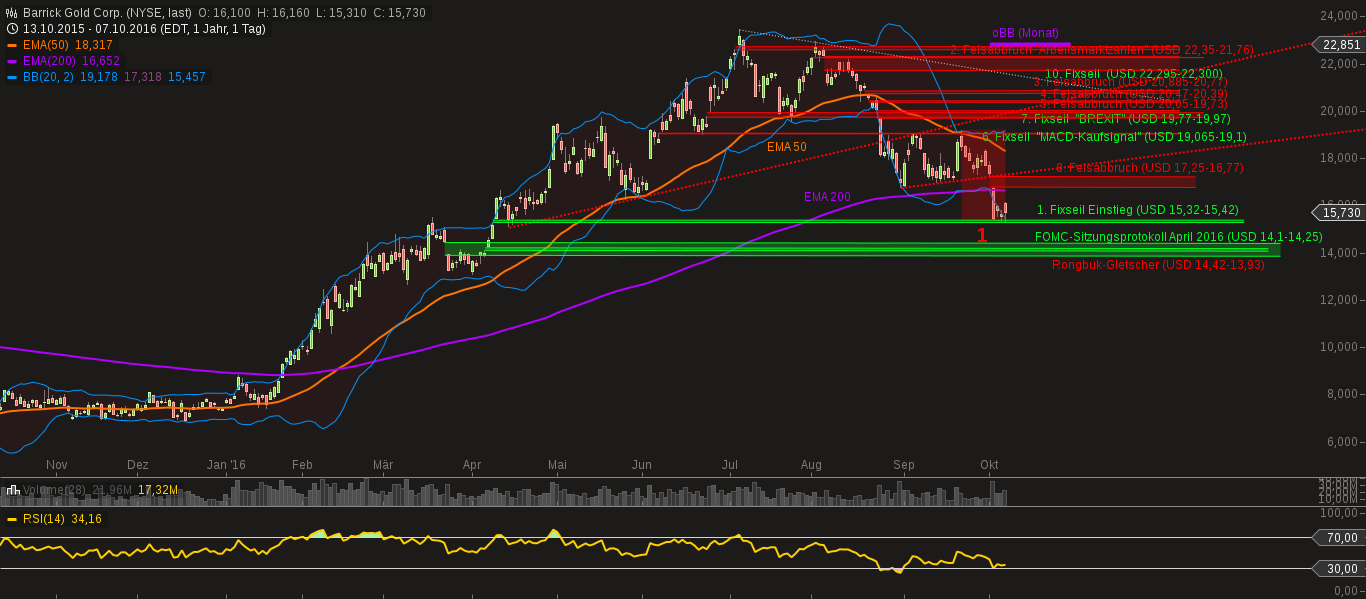The image size is (1366, 599).
Task: Select the orange EMA(50) indicator marker
Action: [13, 45]
